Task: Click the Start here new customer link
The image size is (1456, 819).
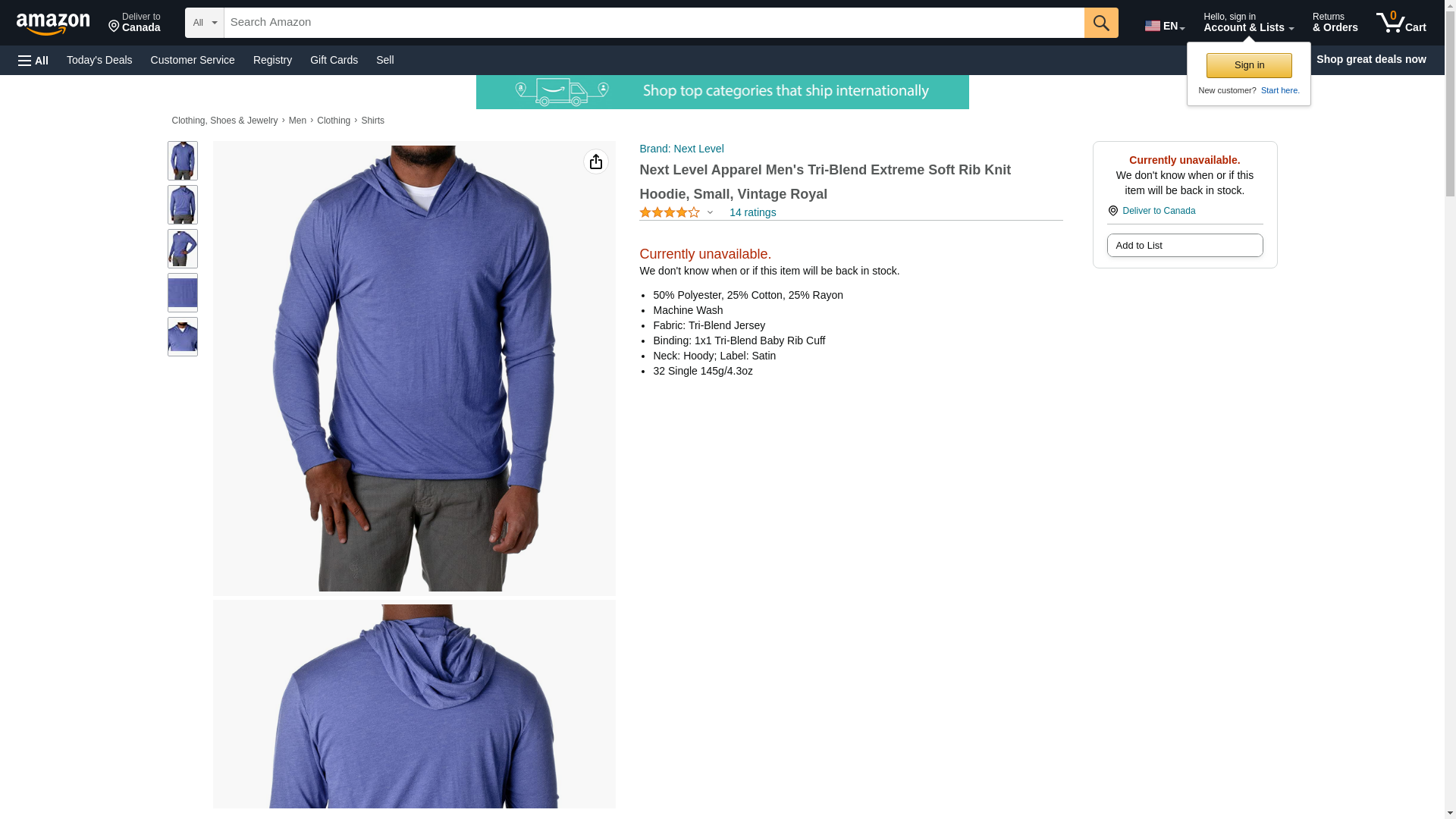Action: click(x=1279, y=90)
